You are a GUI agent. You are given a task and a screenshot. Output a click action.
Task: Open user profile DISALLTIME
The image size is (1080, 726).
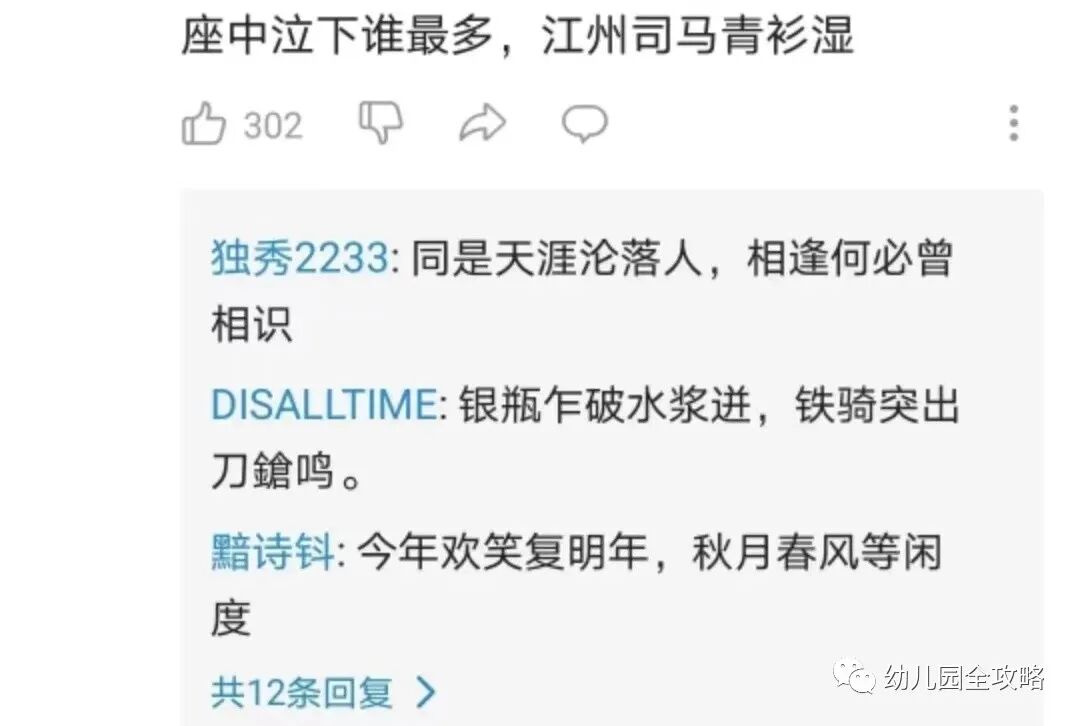pyautogui.click(x=324, y=404)
